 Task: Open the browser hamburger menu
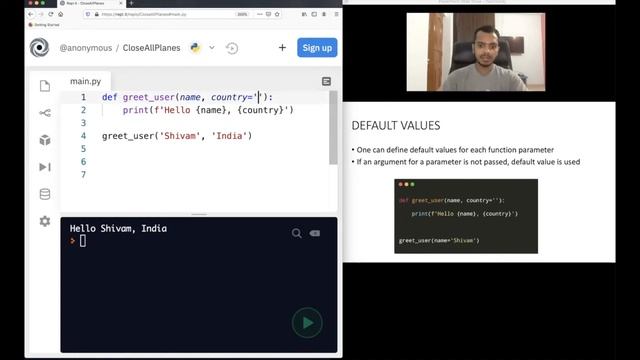coord(336,14)
